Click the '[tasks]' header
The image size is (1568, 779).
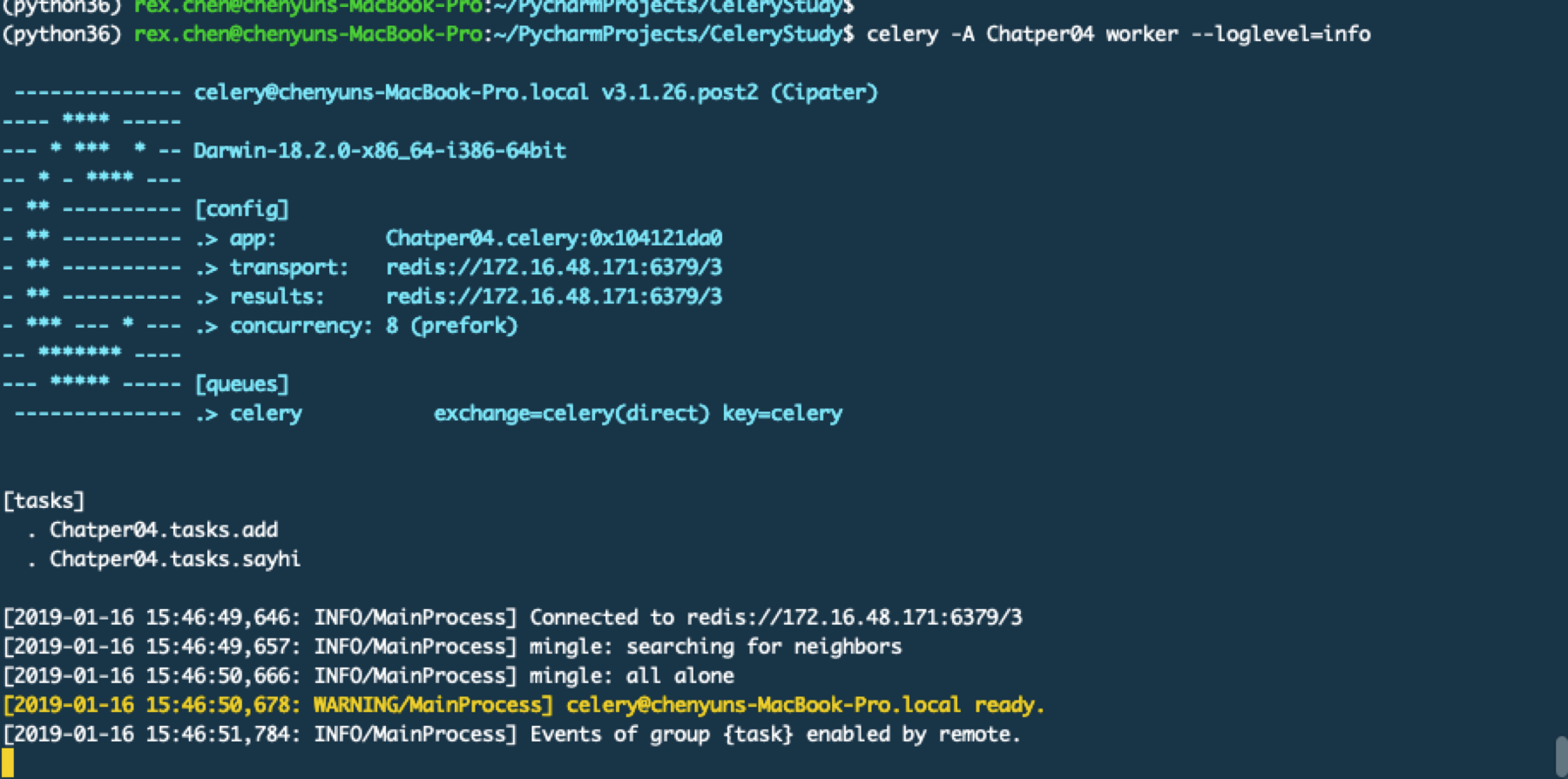tap(44, 501)
